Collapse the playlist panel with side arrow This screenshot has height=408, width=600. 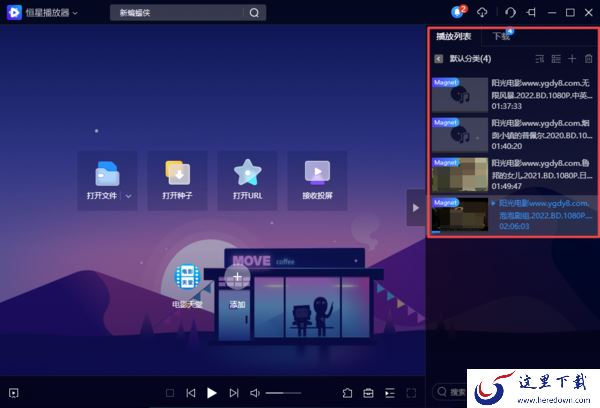coord(416,207)
